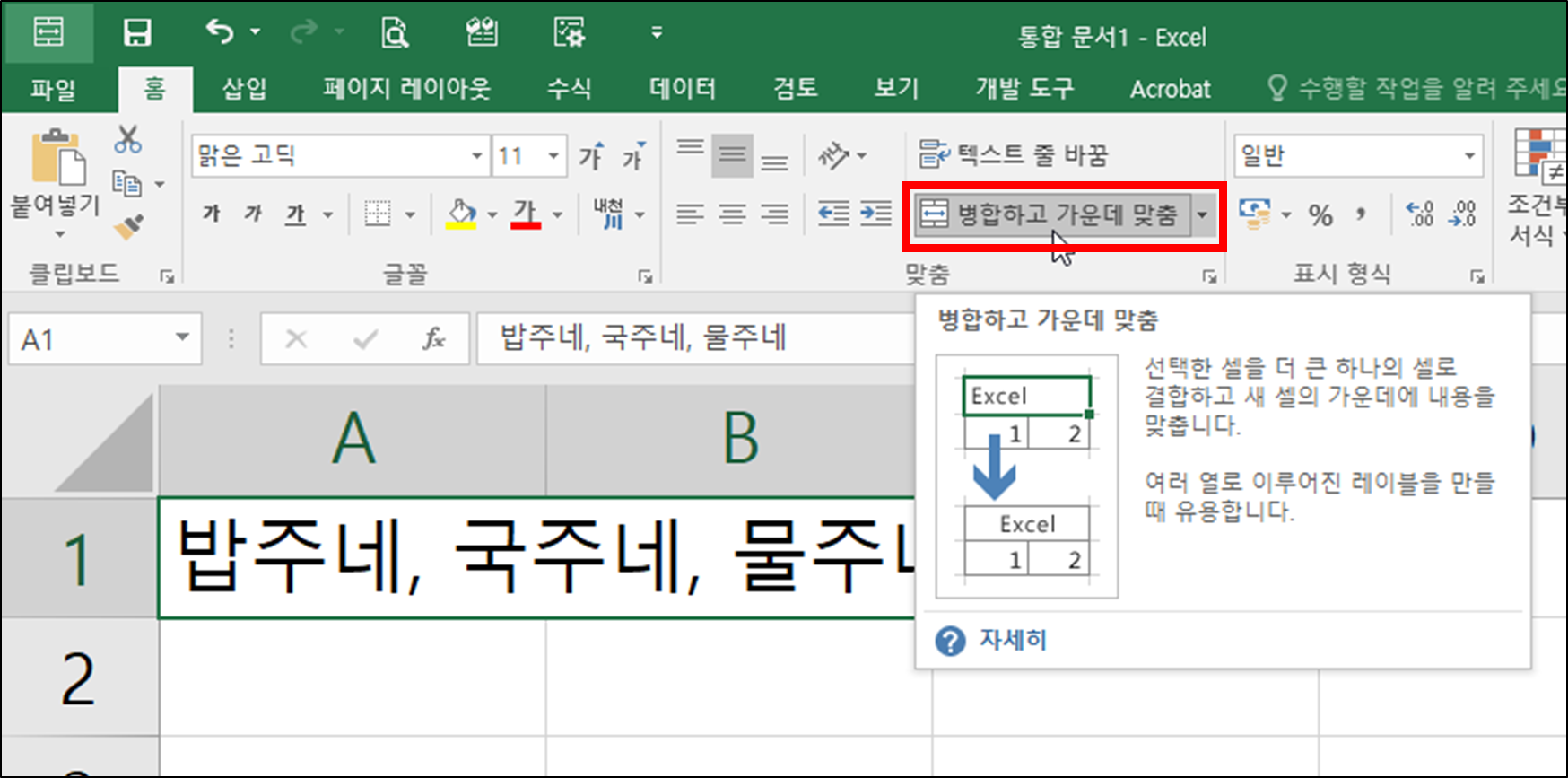Open the 개발 도구 tab
The image size is (1568, 778).
pyautogui.click(x=1024, y=89)
